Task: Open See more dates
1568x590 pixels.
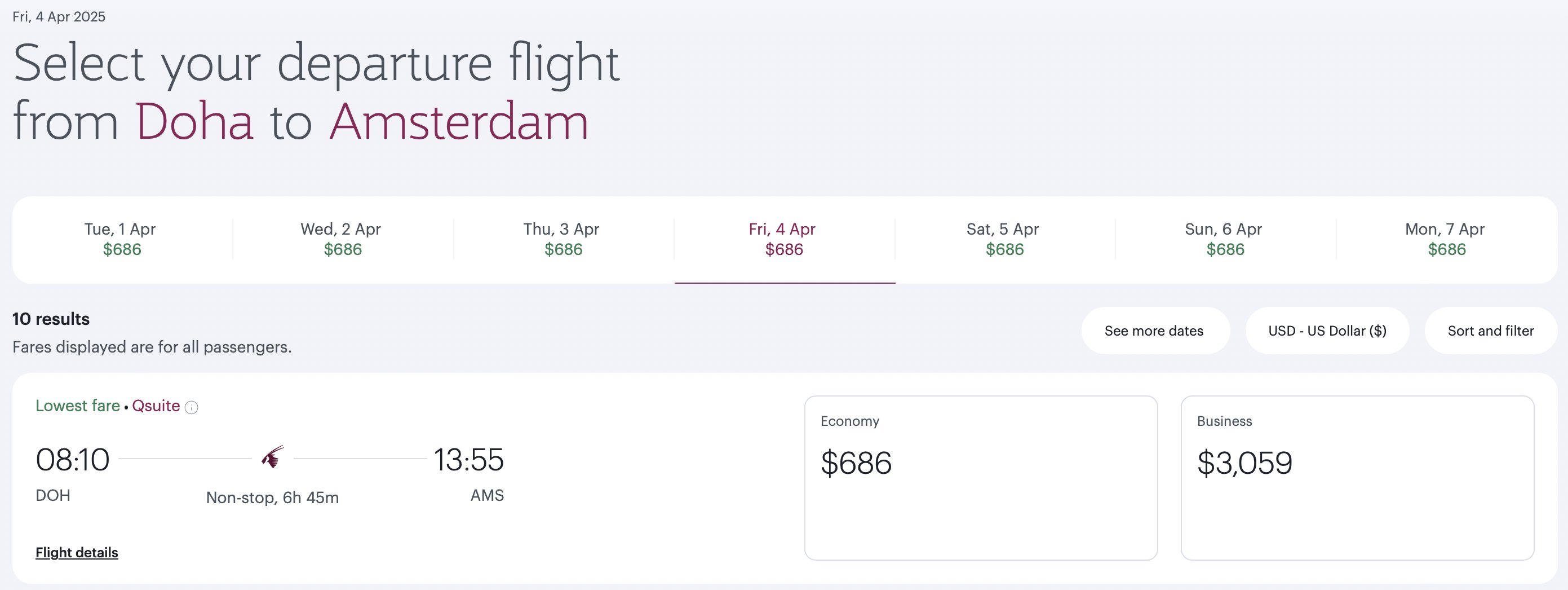Action: point(1155,331)
